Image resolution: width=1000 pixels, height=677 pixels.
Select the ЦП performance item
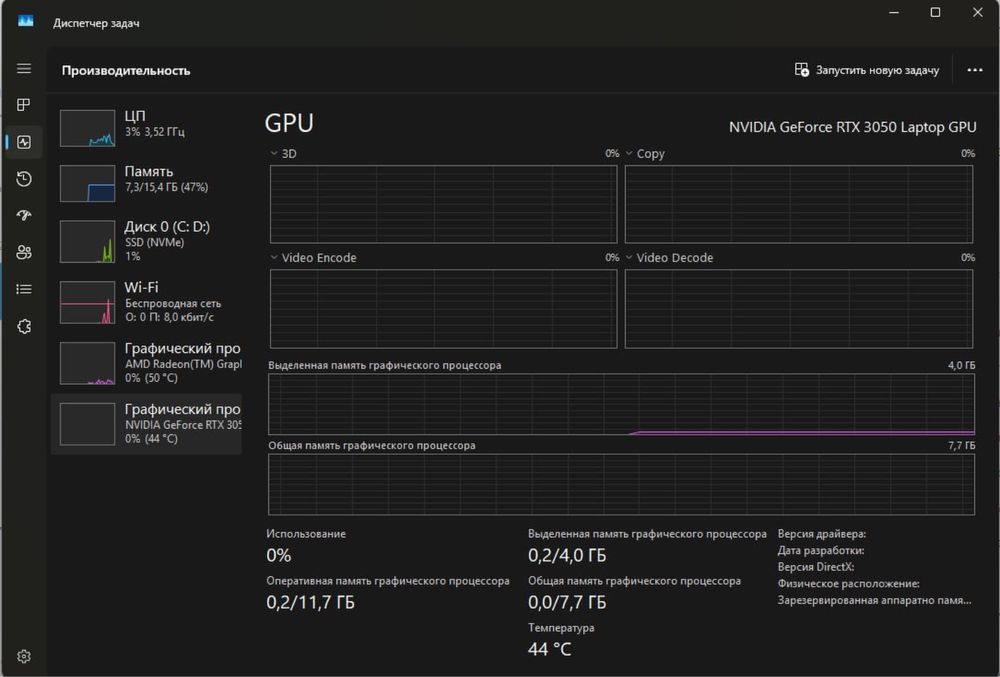coord(147,127)
